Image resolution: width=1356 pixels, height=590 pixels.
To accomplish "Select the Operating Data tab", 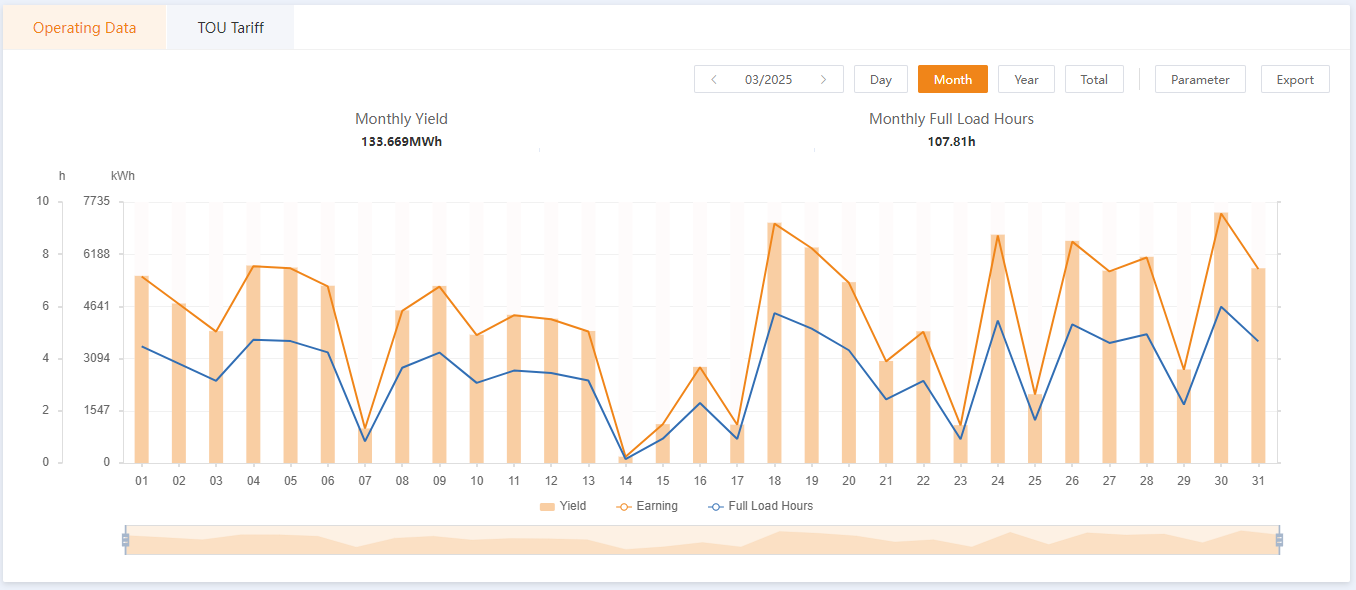I will 84,28.
